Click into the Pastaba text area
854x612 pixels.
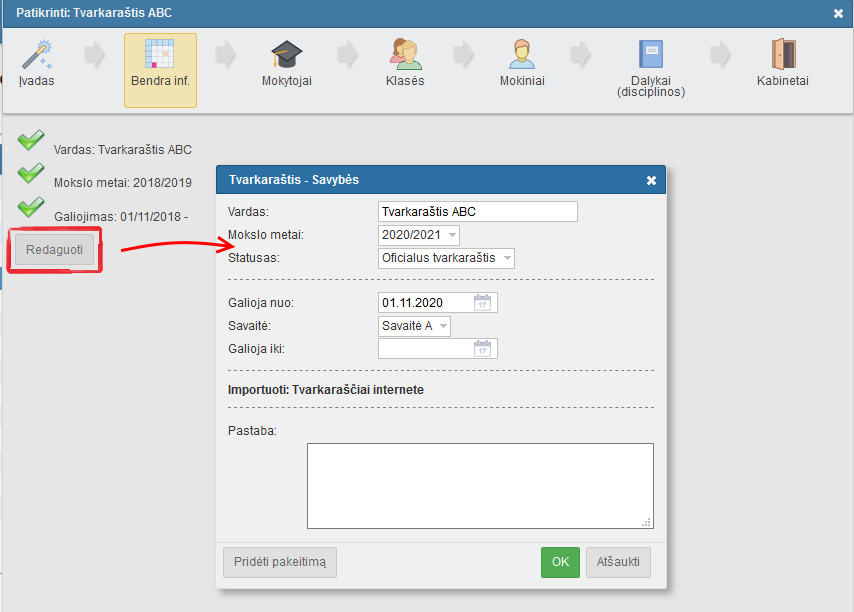(x=480, y=486)
